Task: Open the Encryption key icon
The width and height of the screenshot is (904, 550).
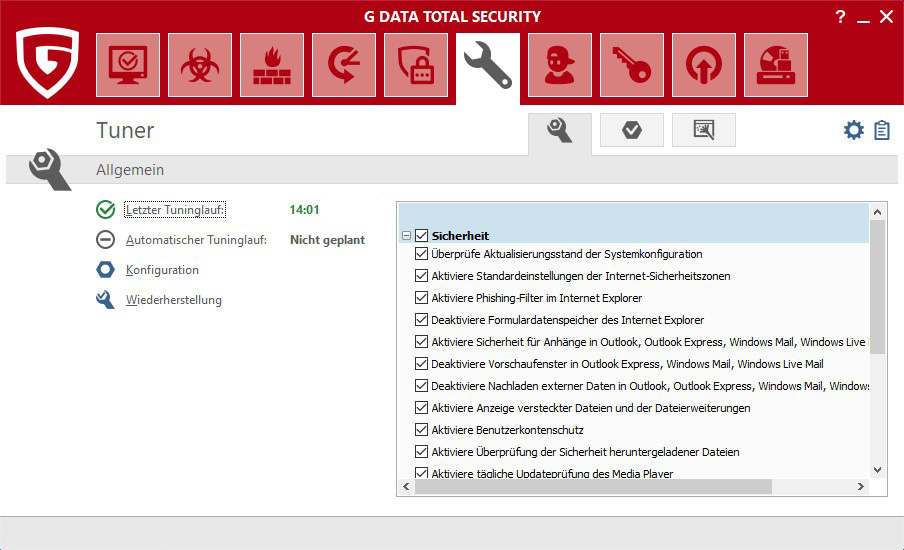Action: pos(632,65)
